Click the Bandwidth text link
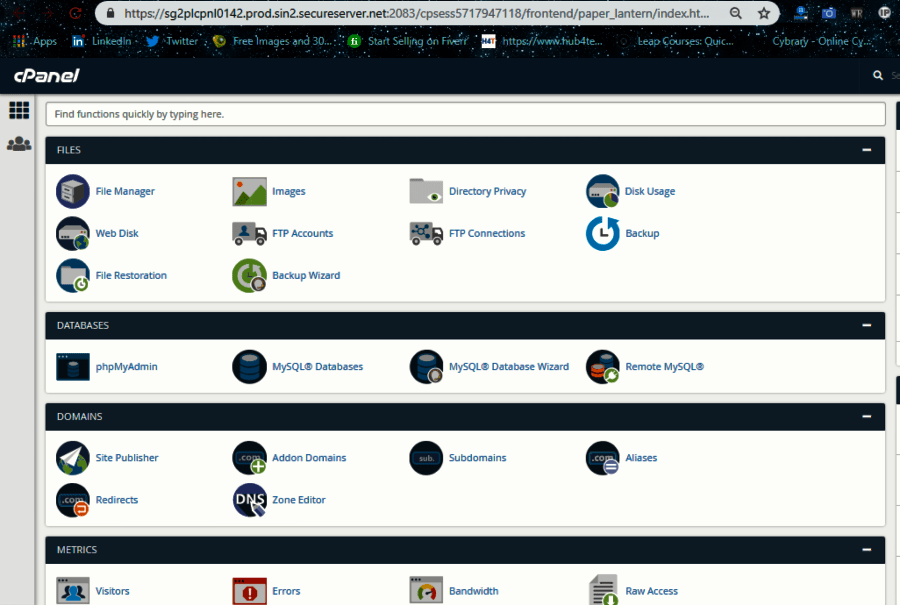Screen dimensions: 900x605 (474, 591)
